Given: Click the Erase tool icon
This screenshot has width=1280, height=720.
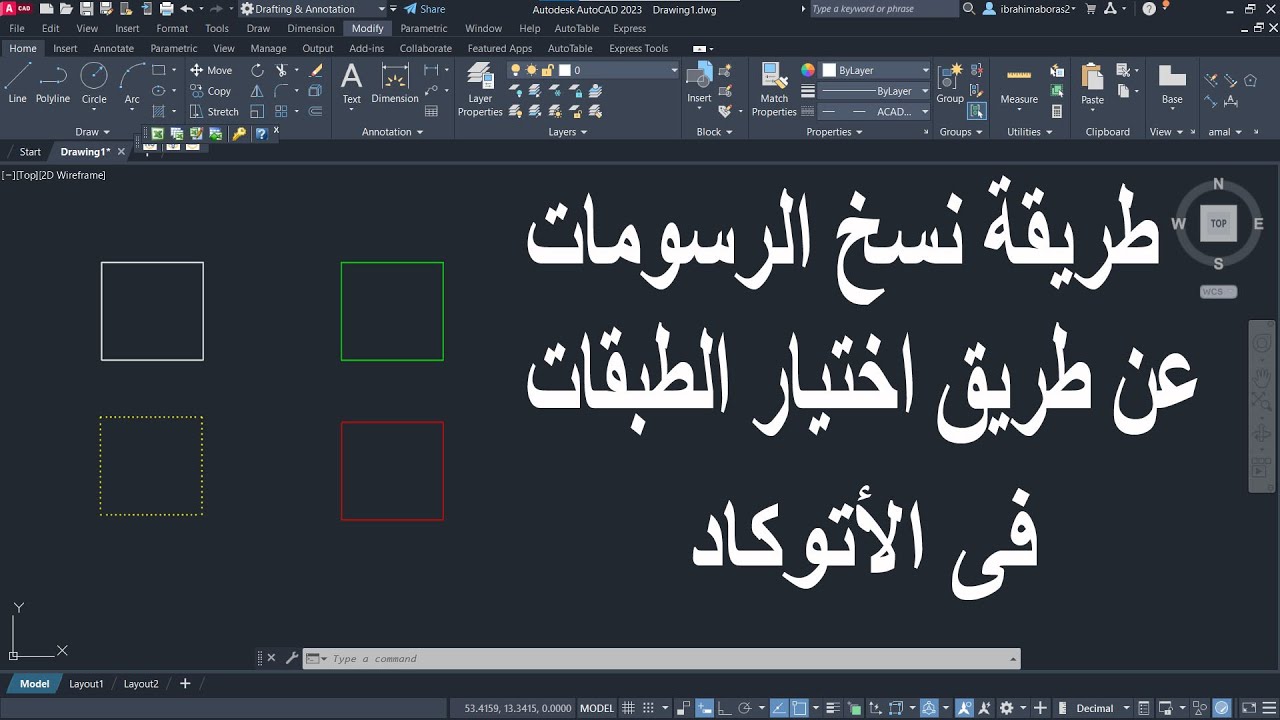Looking at the screenshot, I should [316, 70].
